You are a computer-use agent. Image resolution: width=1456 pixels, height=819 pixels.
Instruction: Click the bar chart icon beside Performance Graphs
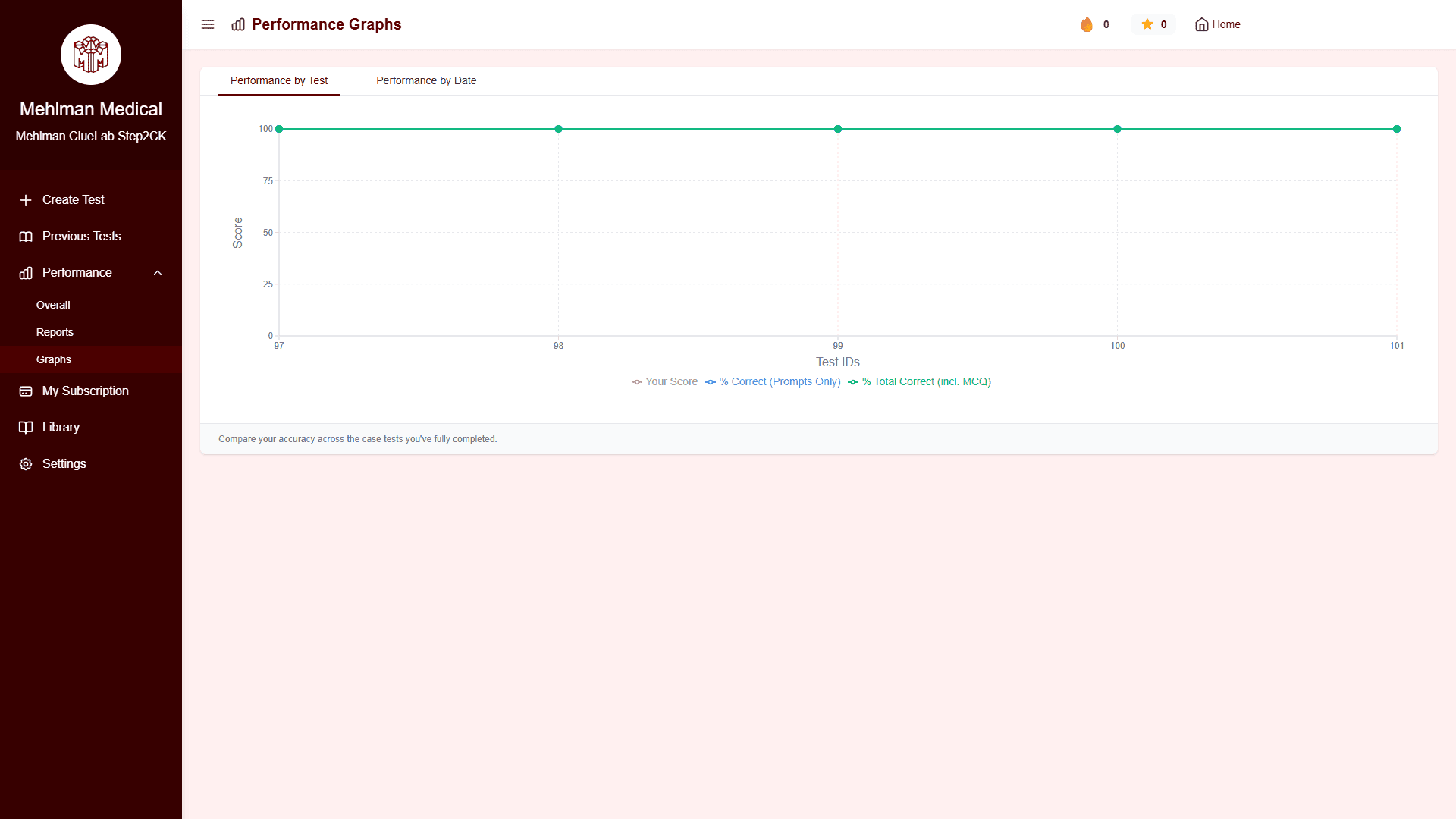[x=238, y=24]
